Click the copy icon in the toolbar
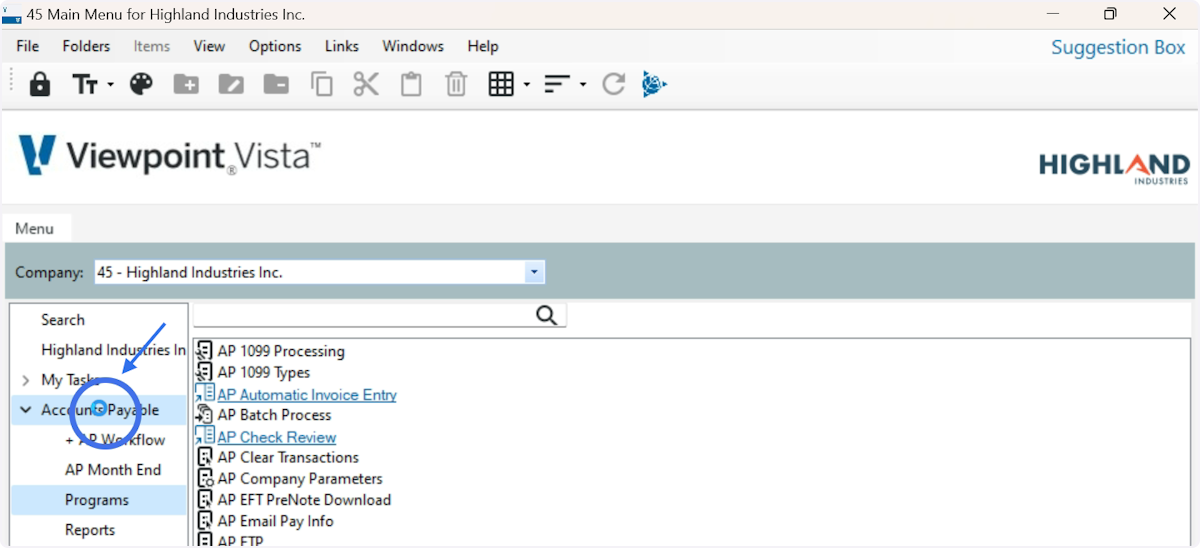The width and height of the screenshot is (1200, 548). point(321,84)
